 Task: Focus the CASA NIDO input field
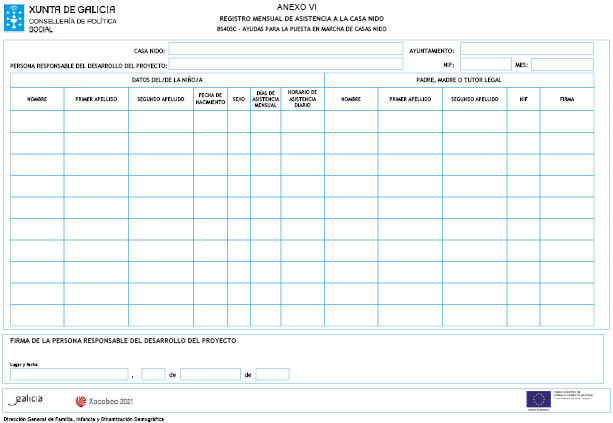click(285, 49)
